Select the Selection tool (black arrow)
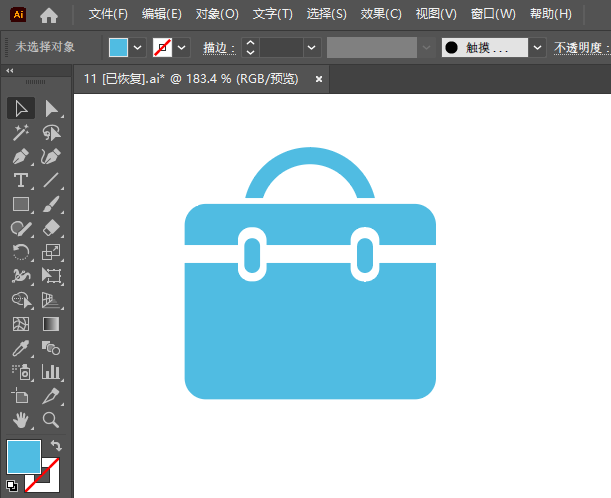The image size is (611, 498). [21, 108]
